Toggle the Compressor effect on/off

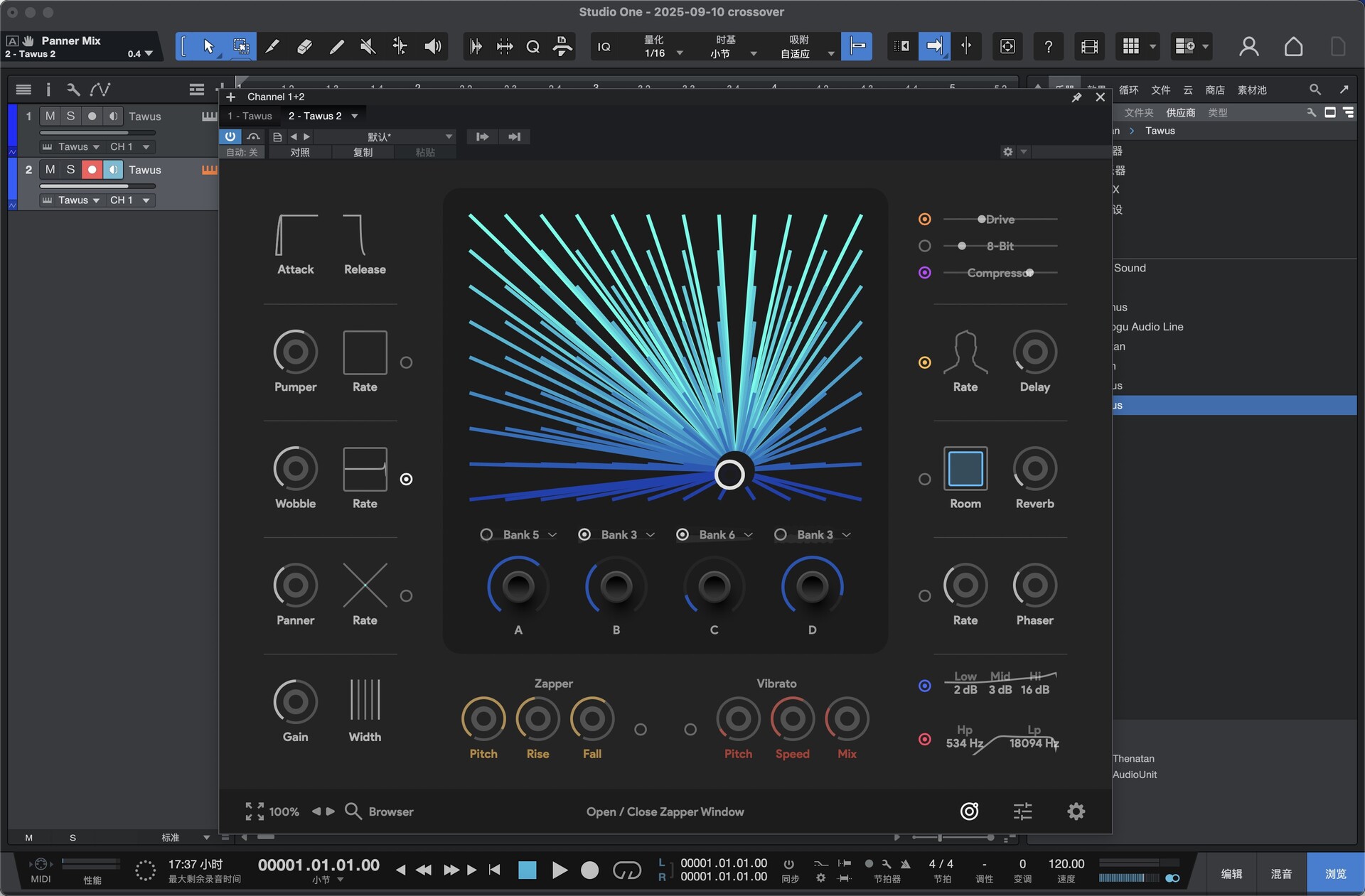[x=924, y=273]
